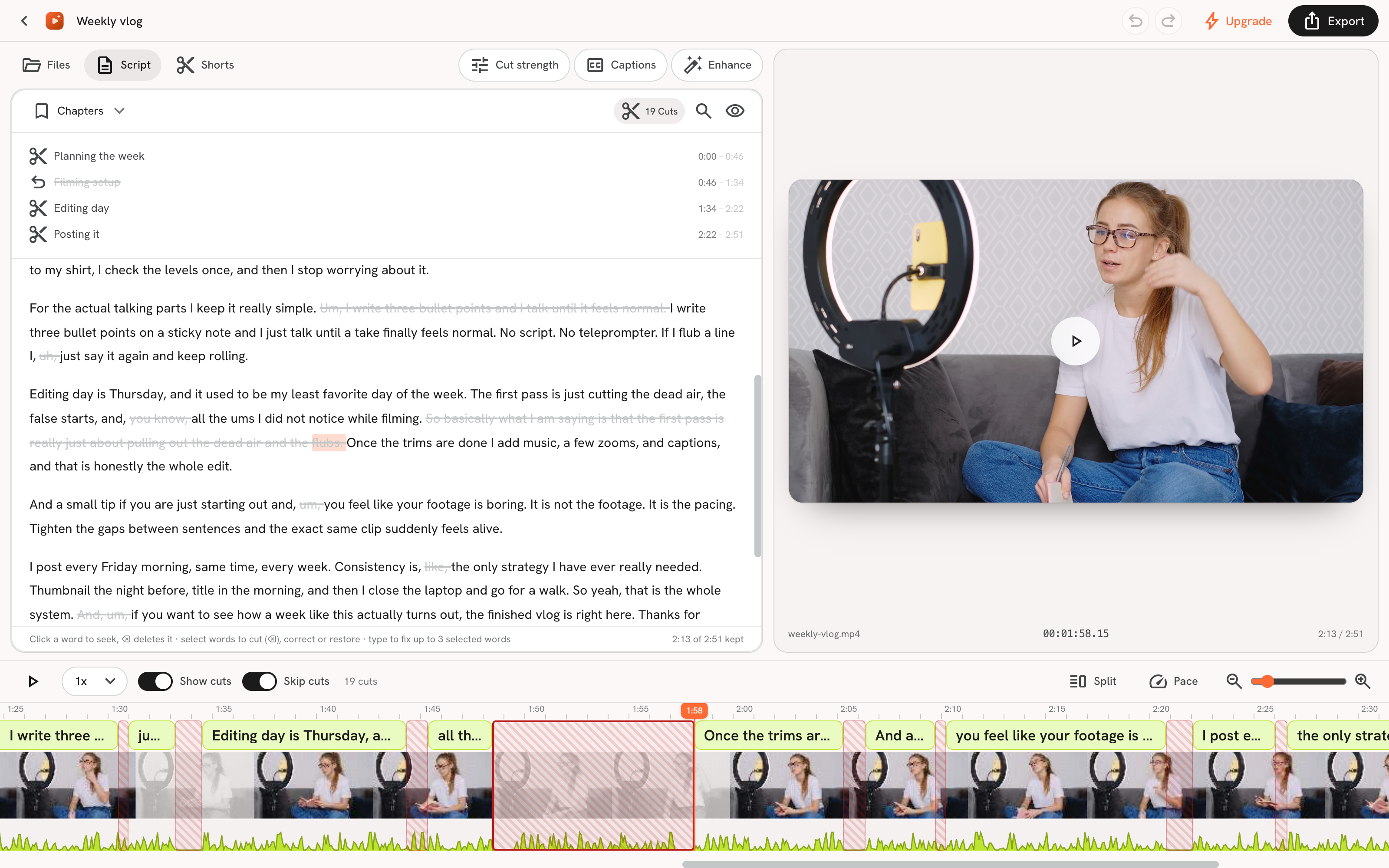Open the Shorts tab

(x=205, y=65)
